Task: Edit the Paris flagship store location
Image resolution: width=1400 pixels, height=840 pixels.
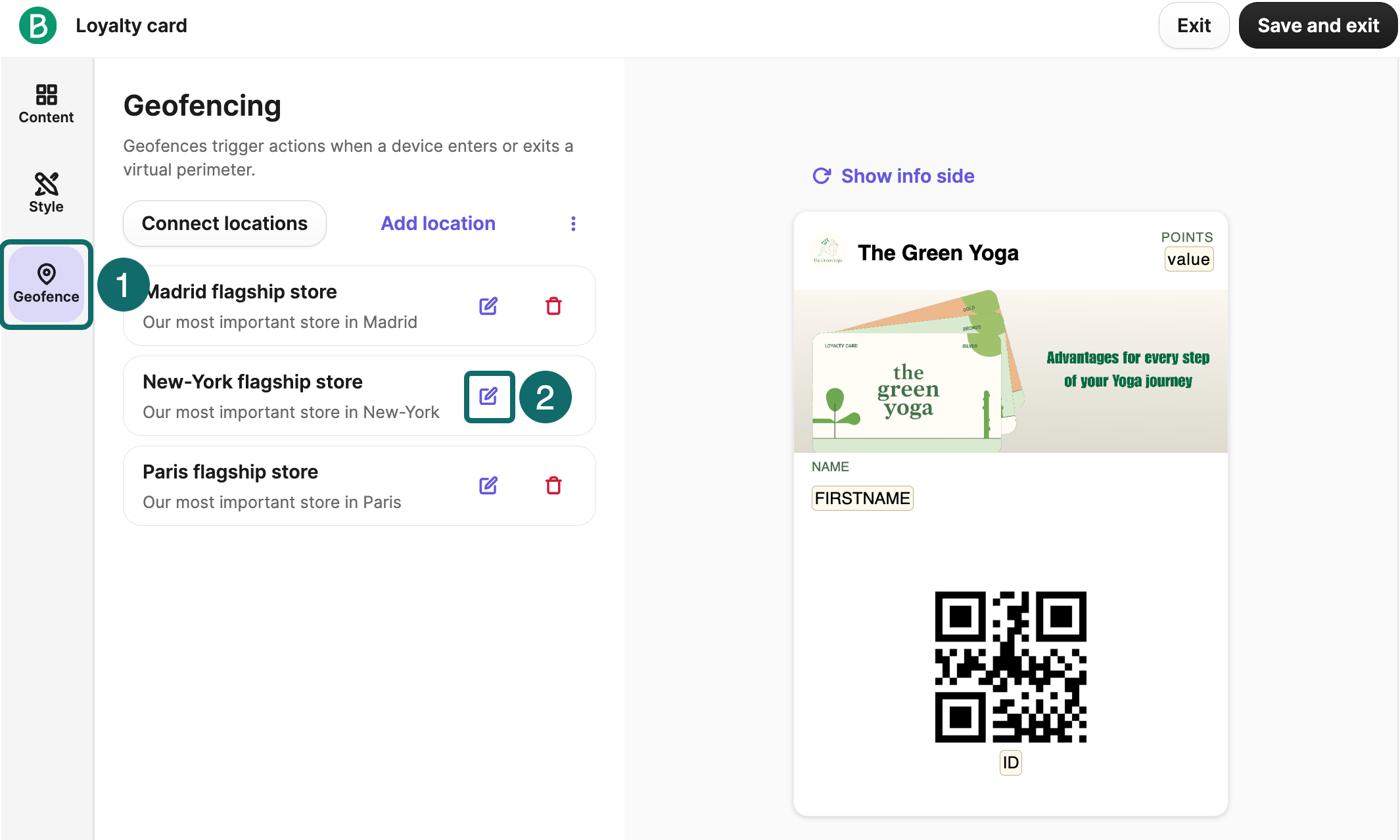Action: click(x=488, y=486)
